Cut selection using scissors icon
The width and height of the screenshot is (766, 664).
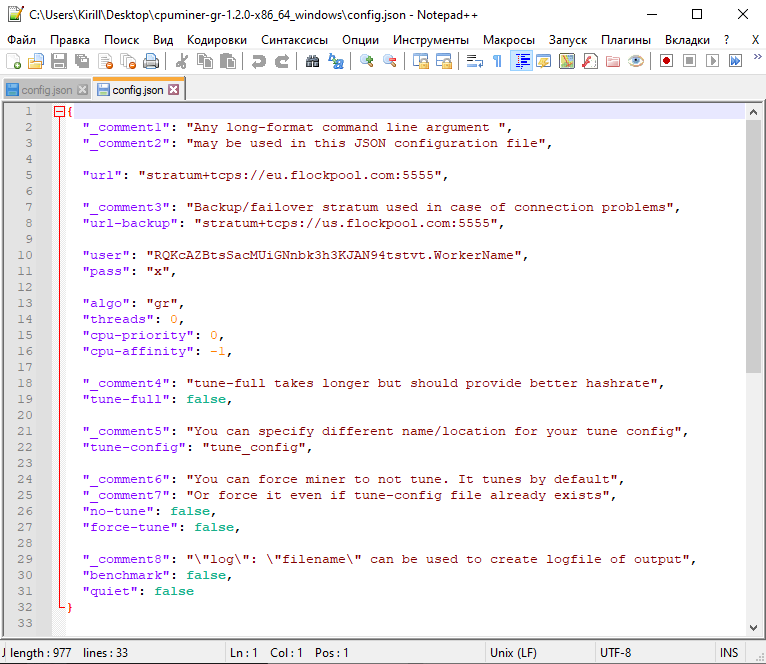[182, 62]
